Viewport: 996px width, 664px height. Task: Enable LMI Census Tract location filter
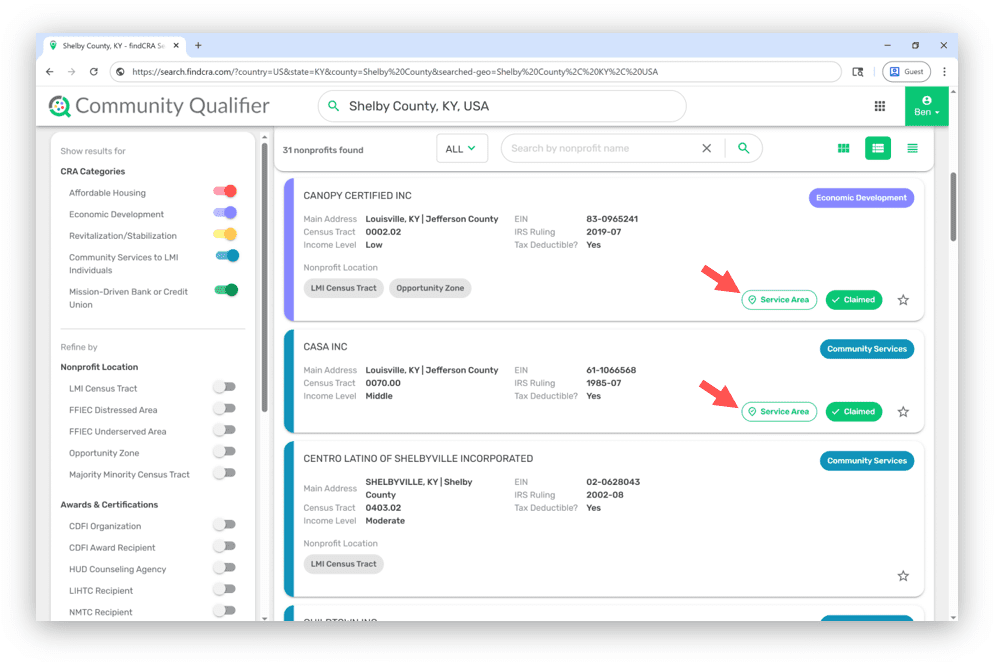pyautogui.click(x=225, y=387)
